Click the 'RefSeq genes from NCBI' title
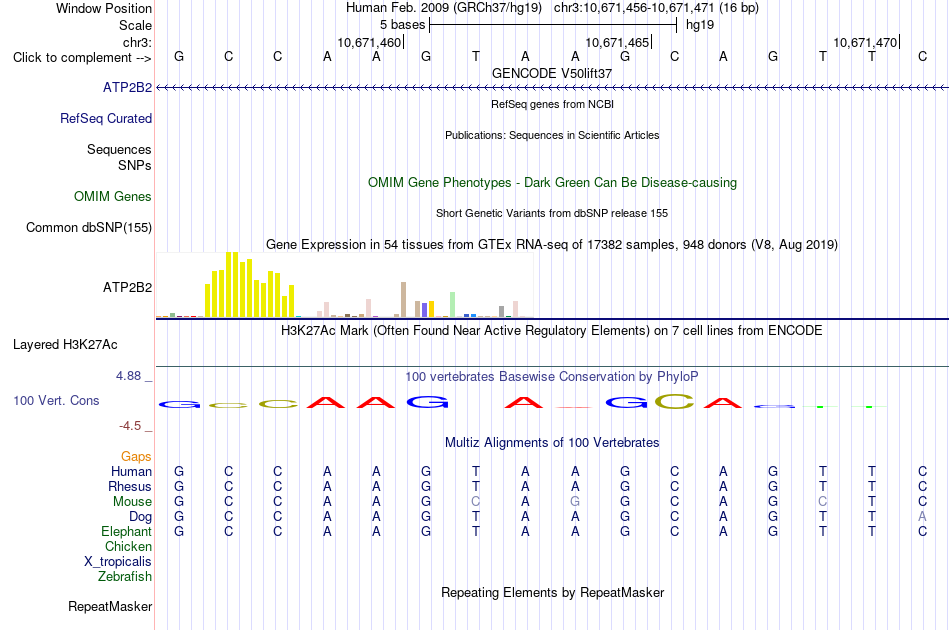The height and width of the screenshot is (630, 950). click(552, 104)
